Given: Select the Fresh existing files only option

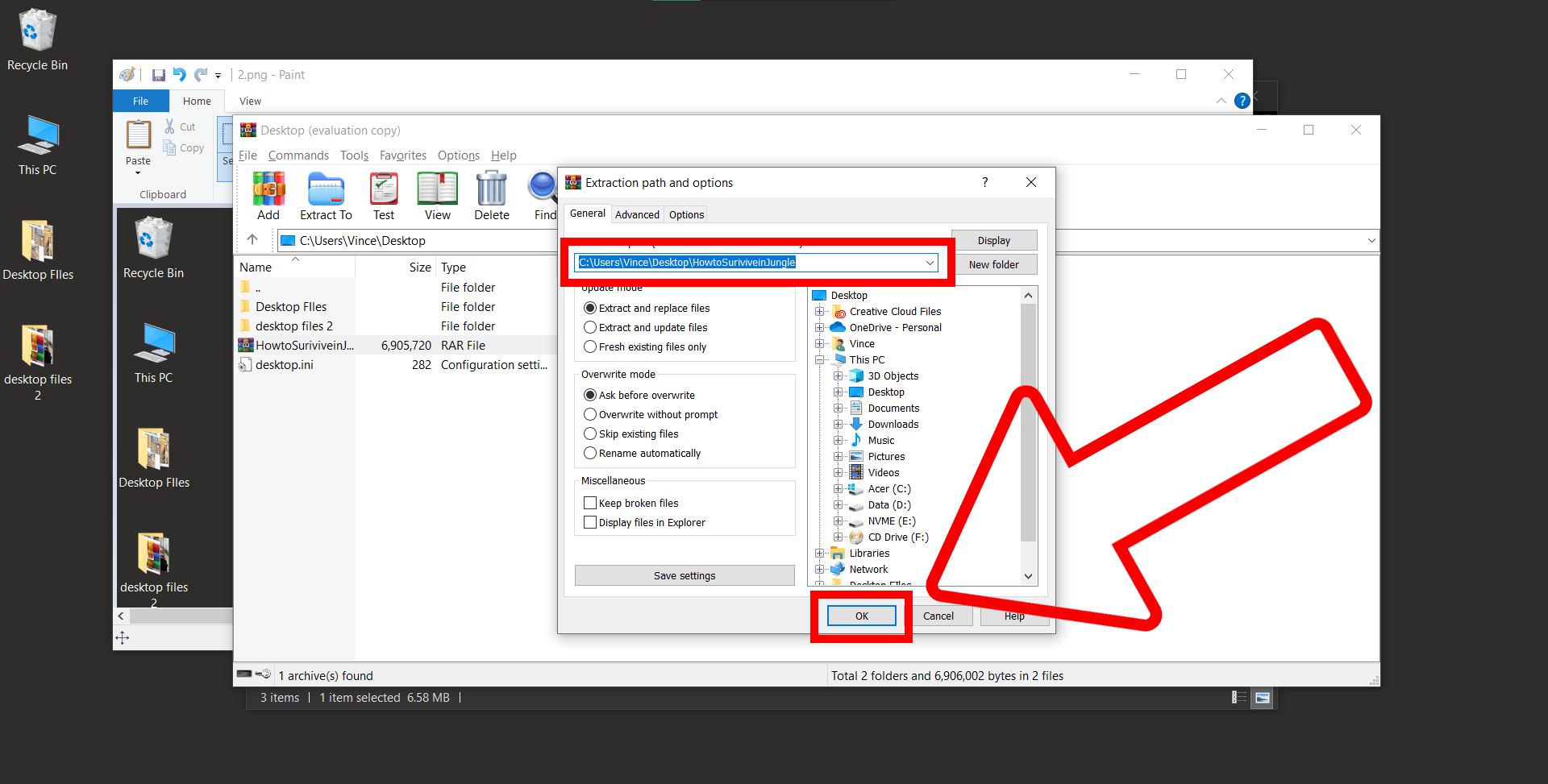Looking at the screenshot, I should tap(589, 346).
